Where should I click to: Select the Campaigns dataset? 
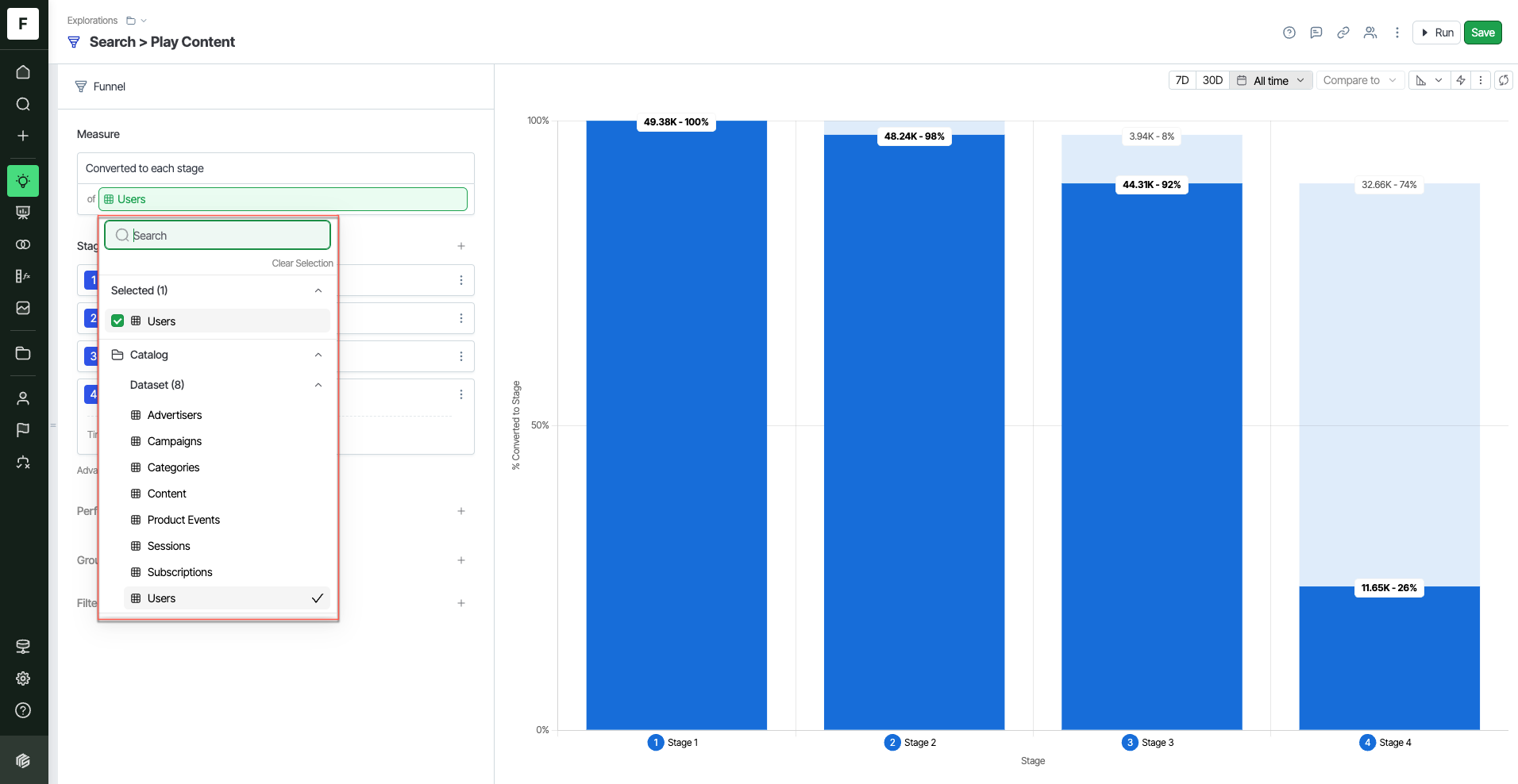(x=227, y=441)
